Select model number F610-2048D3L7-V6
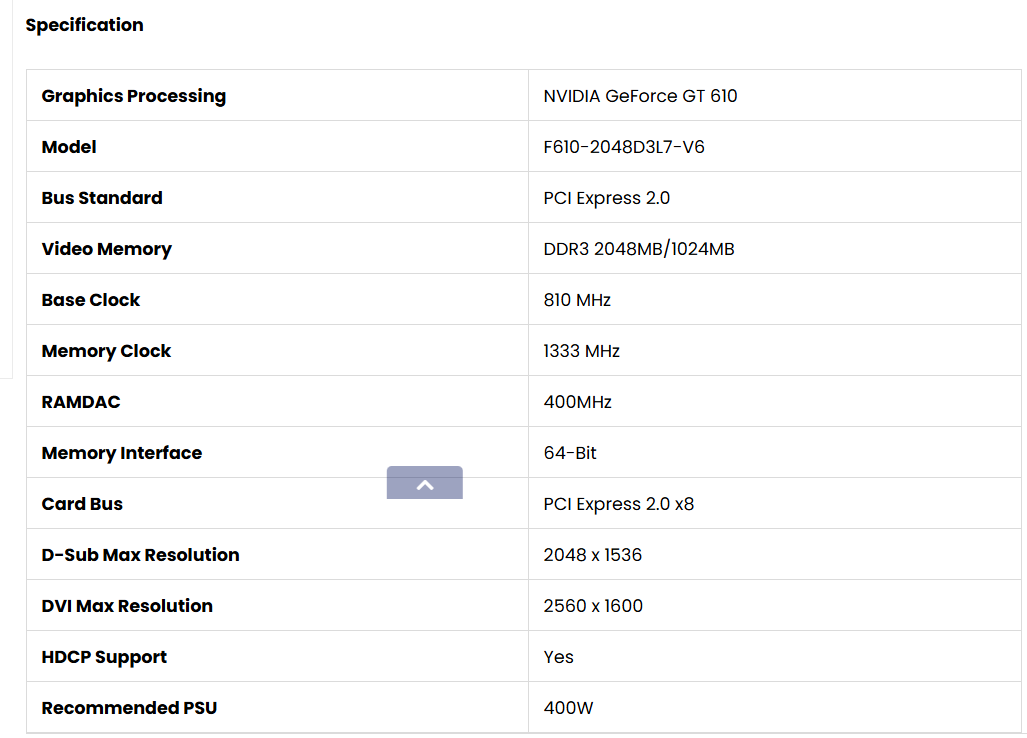This screenshot has height=738, width=1027. click(624, 147)
